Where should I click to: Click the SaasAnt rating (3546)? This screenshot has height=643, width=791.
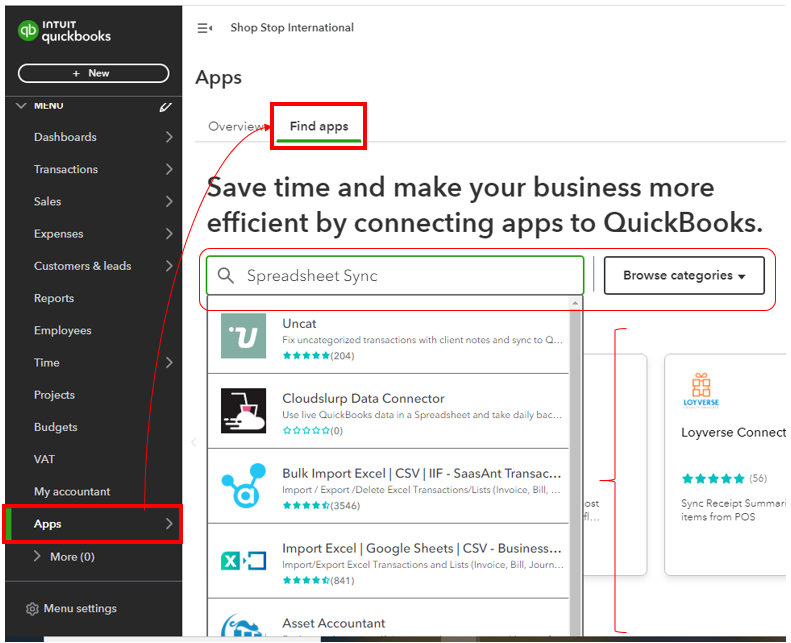[x=321, y=506]
